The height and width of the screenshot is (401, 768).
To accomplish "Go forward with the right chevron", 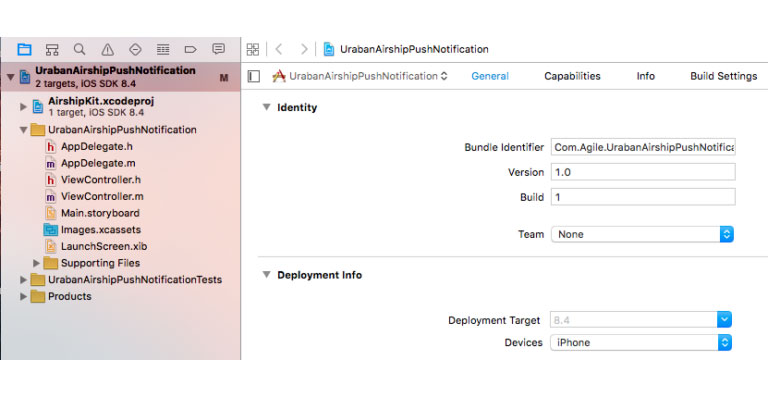I will click(304, 49).
